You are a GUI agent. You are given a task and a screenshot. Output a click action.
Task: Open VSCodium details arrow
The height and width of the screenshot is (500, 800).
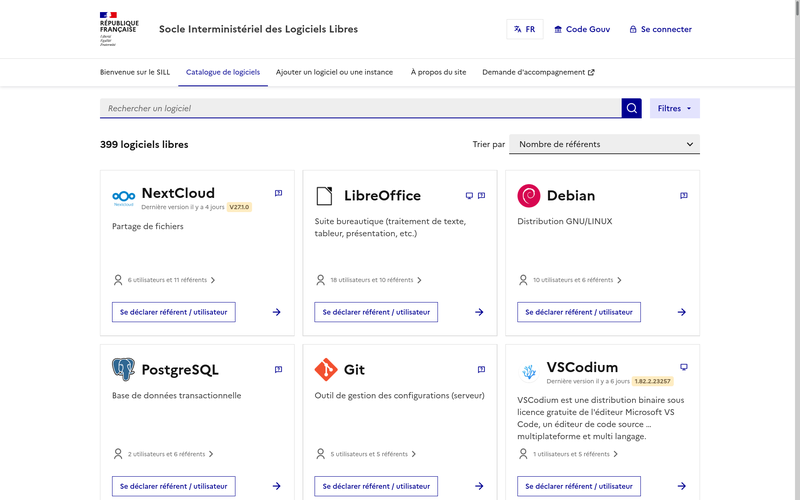click(x=682, y=486)
